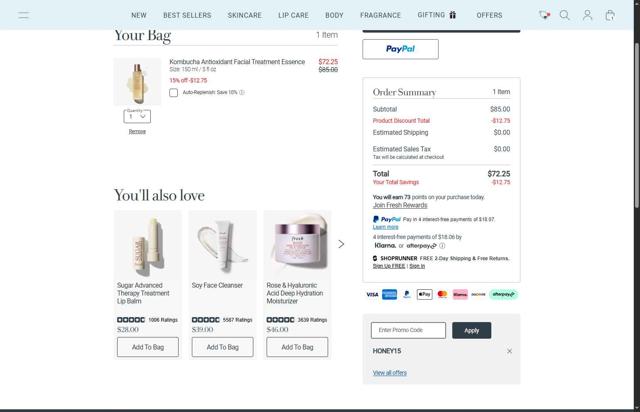
Task: Open the shopping bag icon in header
Action: (x=610, y=15)
